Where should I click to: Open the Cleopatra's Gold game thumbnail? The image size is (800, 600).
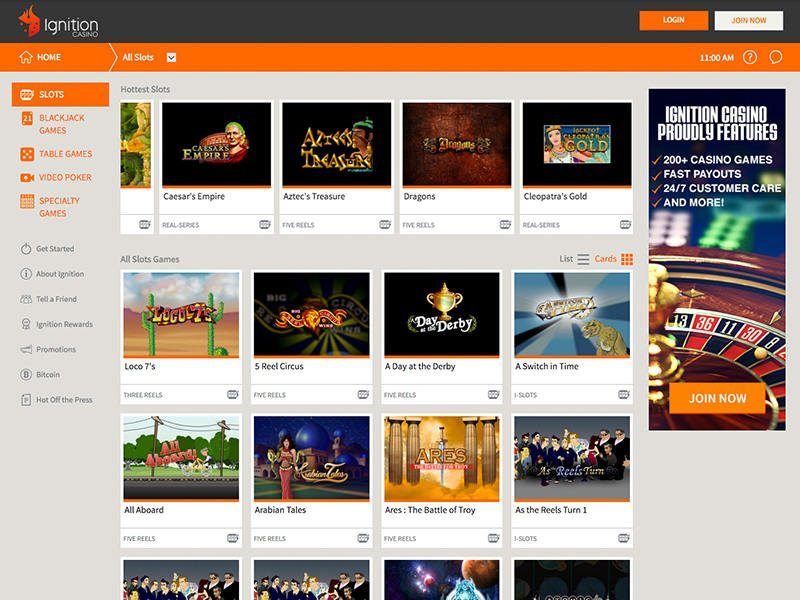click(577, 144)
